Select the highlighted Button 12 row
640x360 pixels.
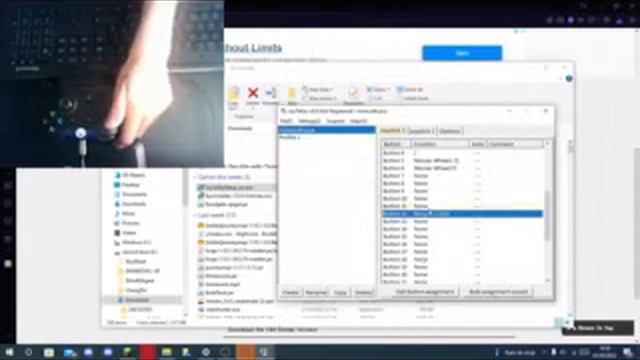[462, 213]
